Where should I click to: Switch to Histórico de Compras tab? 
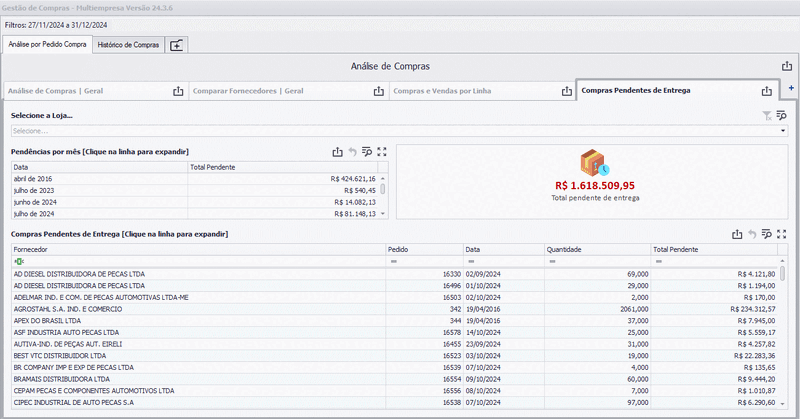click(129, 45)
